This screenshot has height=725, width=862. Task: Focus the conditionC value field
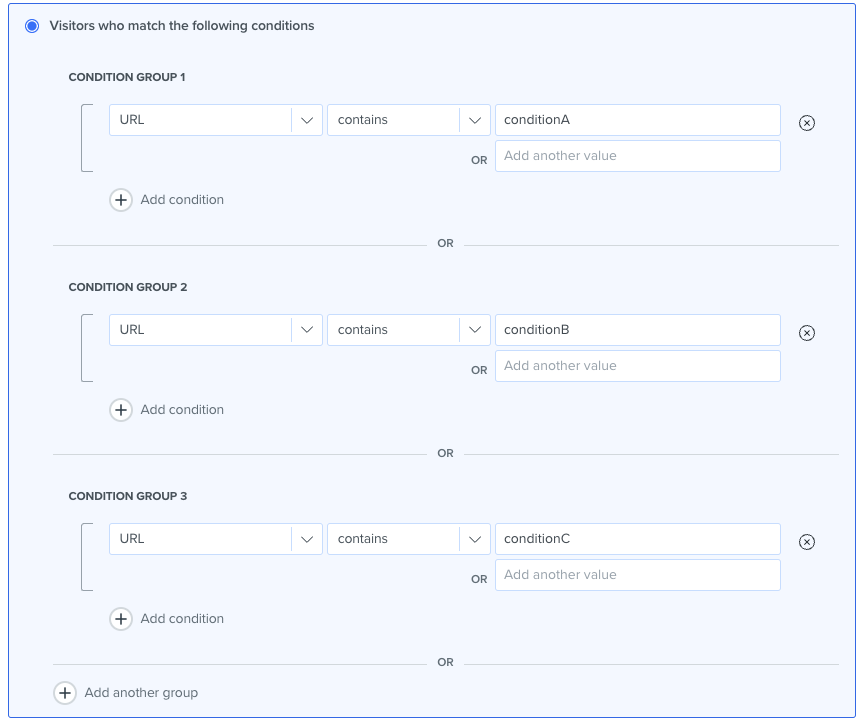tap(638, 539)
